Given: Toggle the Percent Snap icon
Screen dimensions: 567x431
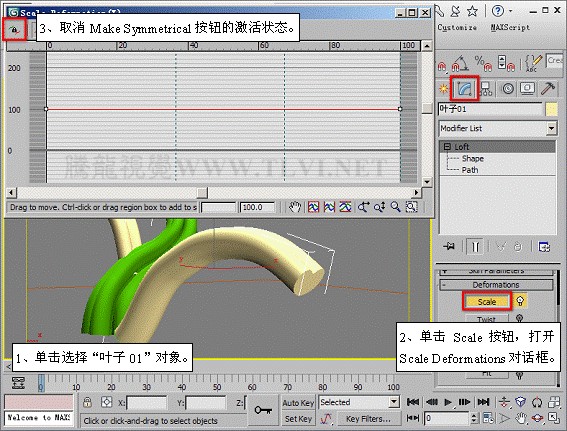Looking at the screenshot, I should [483, 63].
